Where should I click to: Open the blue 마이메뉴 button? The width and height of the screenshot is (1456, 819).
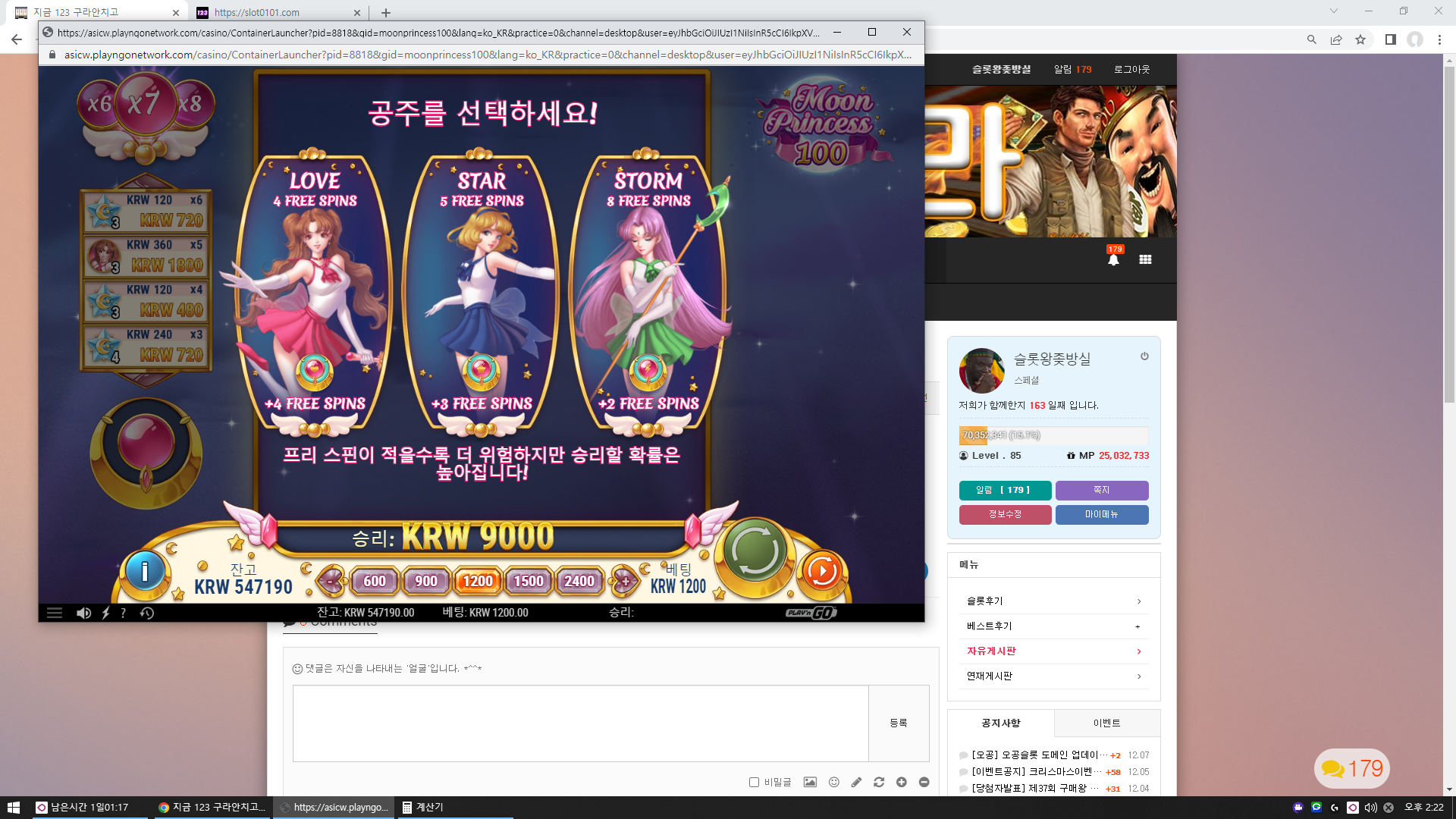(x=1102, y=514)
